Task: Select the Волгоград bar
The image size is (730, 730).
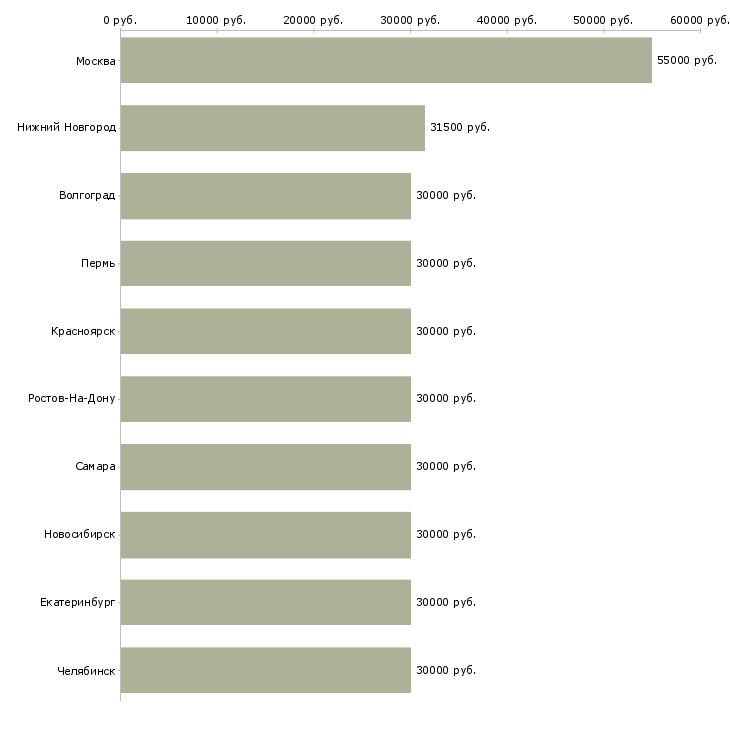Action: (265, 196)
